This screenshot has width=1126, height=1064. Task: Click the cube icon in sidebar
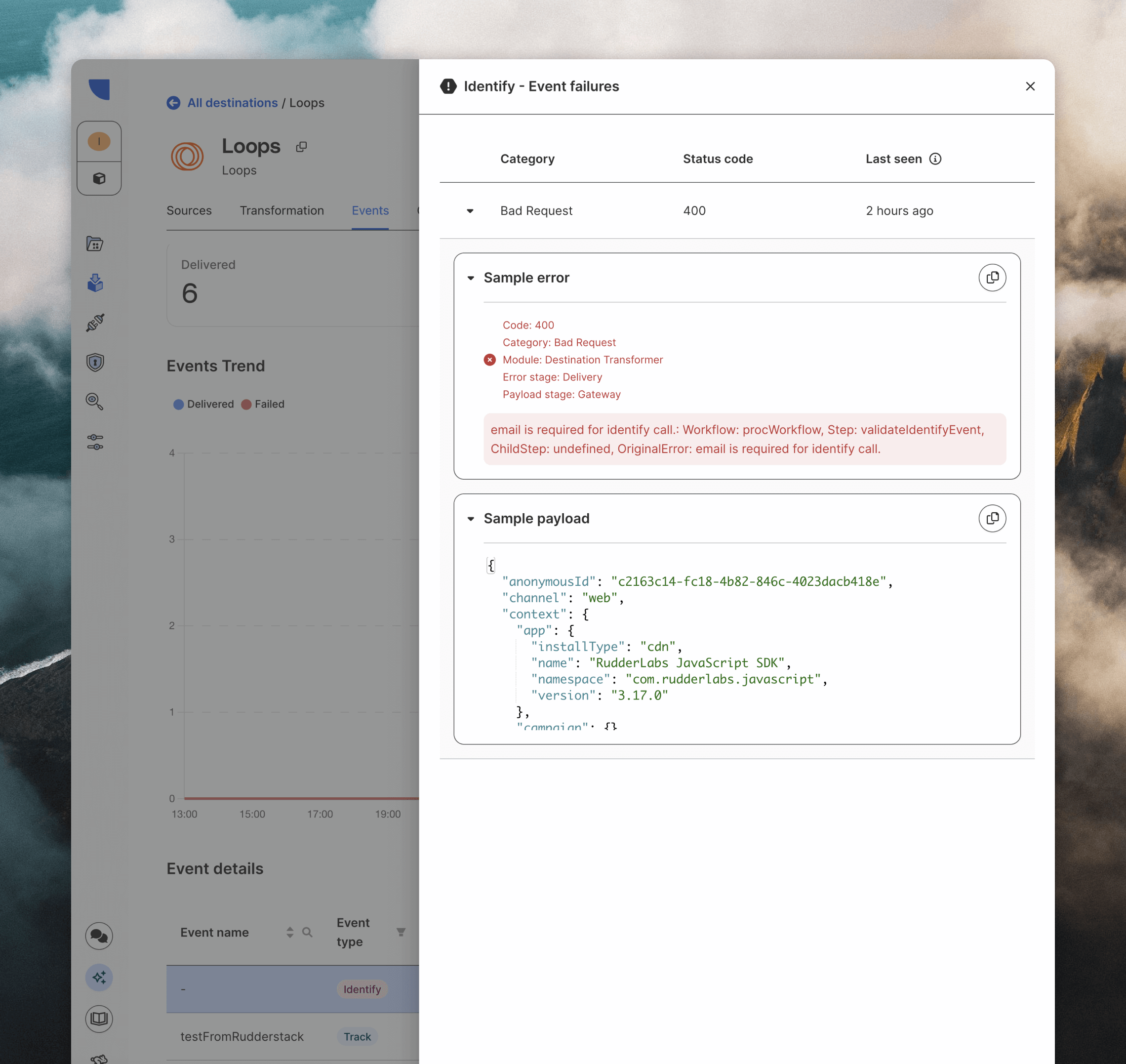(99, 179)
